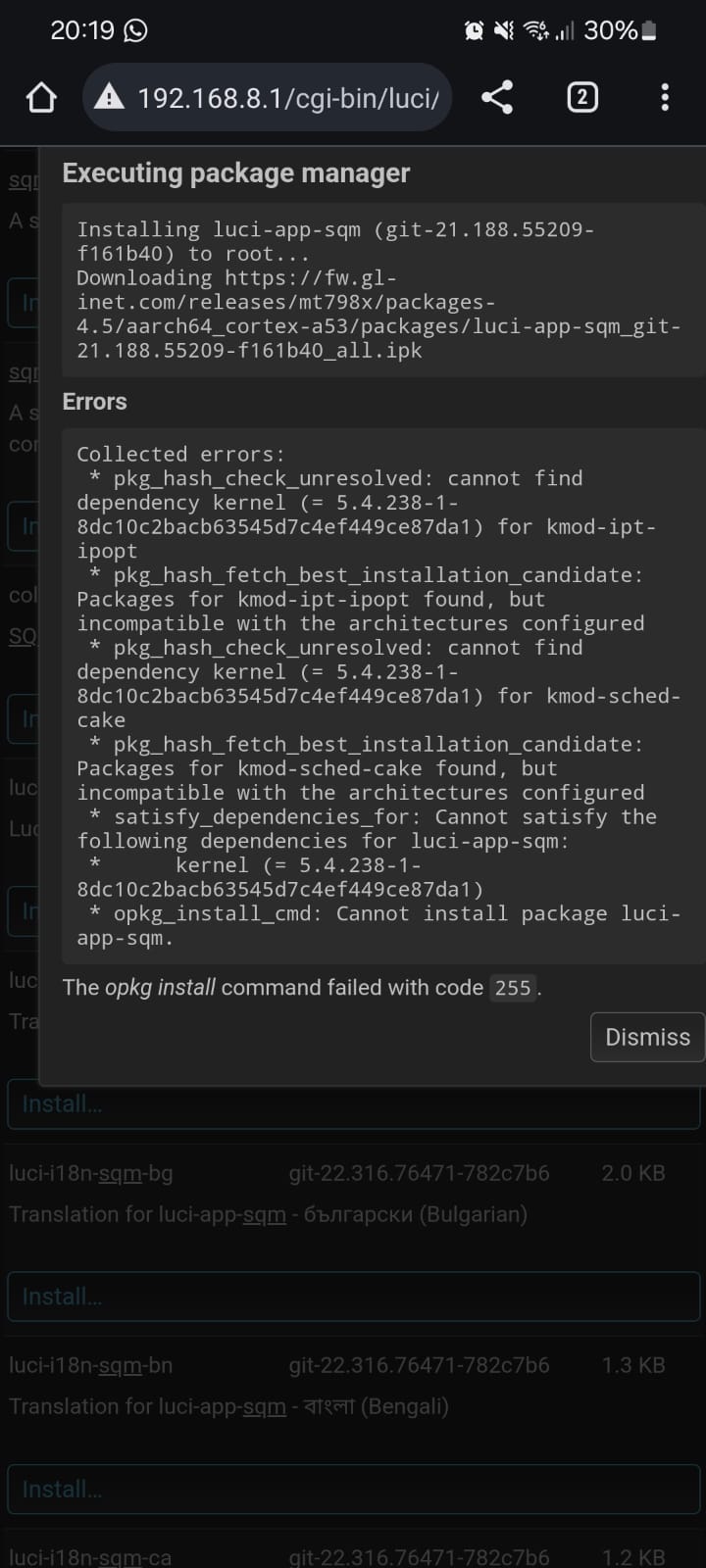Tap the battery indicator icon
This screenshot has width=706, height=1568.
(648, 31)
